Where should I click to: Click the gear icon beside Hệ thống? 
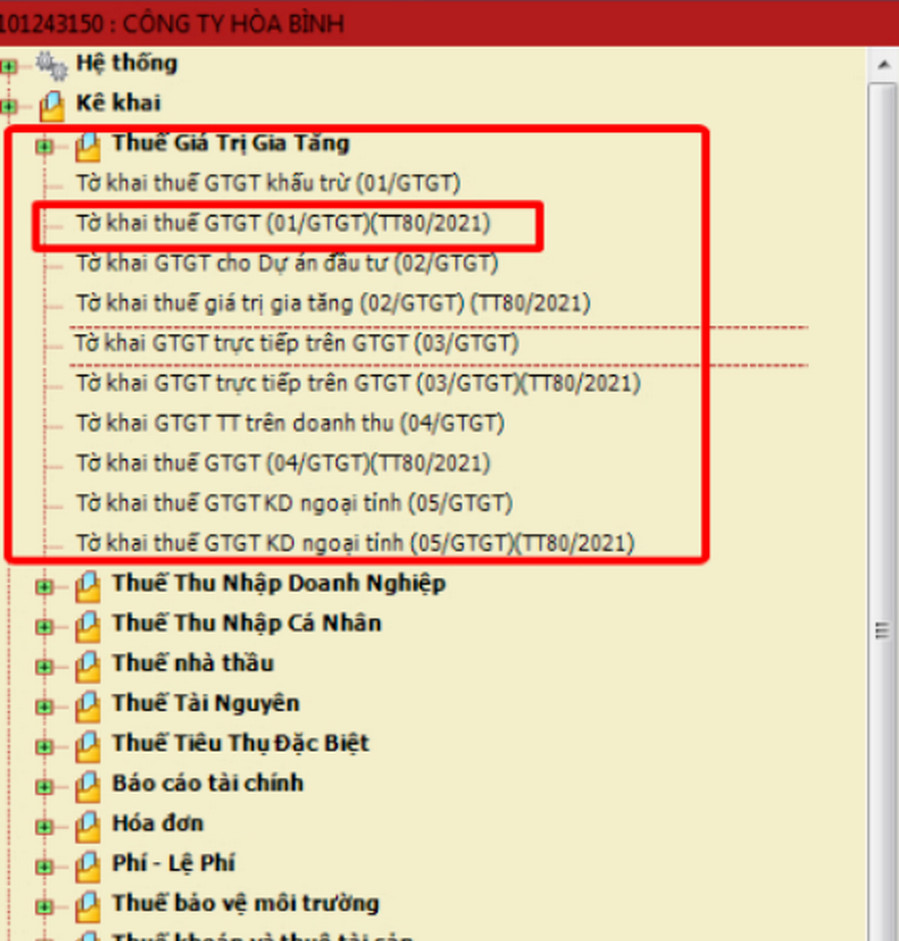pos(51,65)
